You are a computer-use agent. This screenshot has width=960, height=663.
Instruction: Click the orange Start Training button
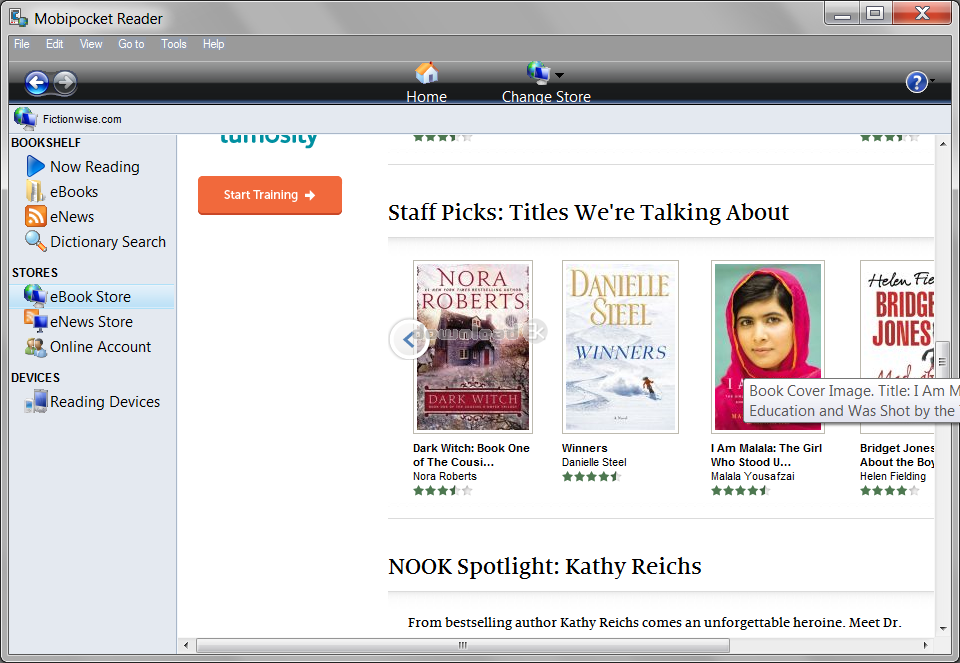click(269, 195)
